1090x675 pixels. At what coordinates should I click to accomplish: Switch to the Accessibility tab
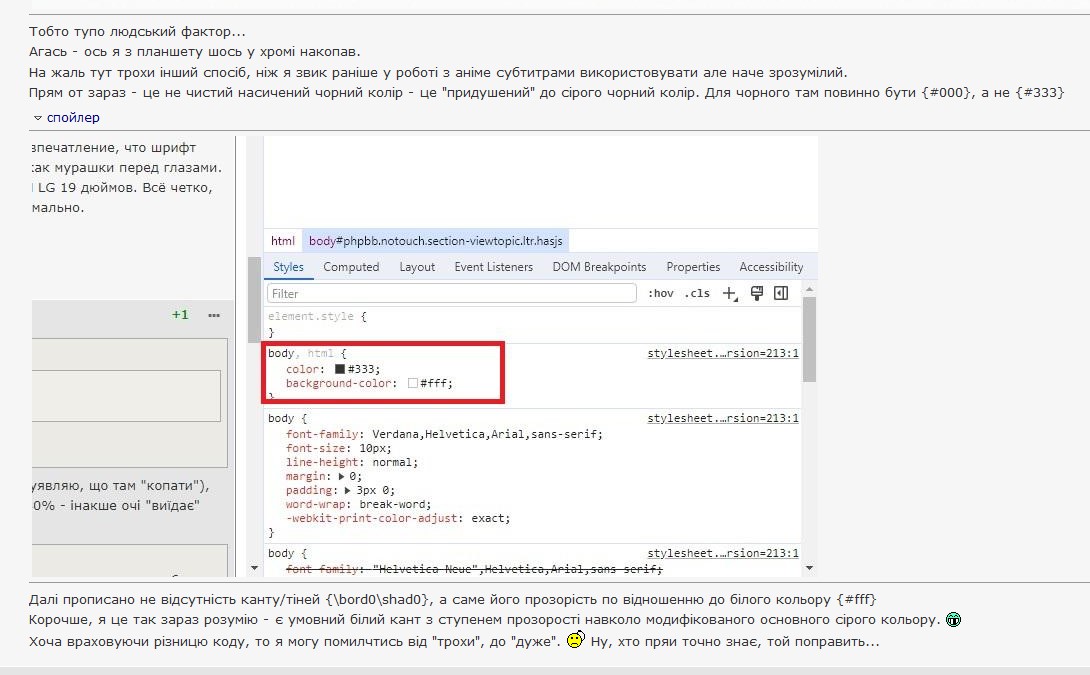click(771, 267)
